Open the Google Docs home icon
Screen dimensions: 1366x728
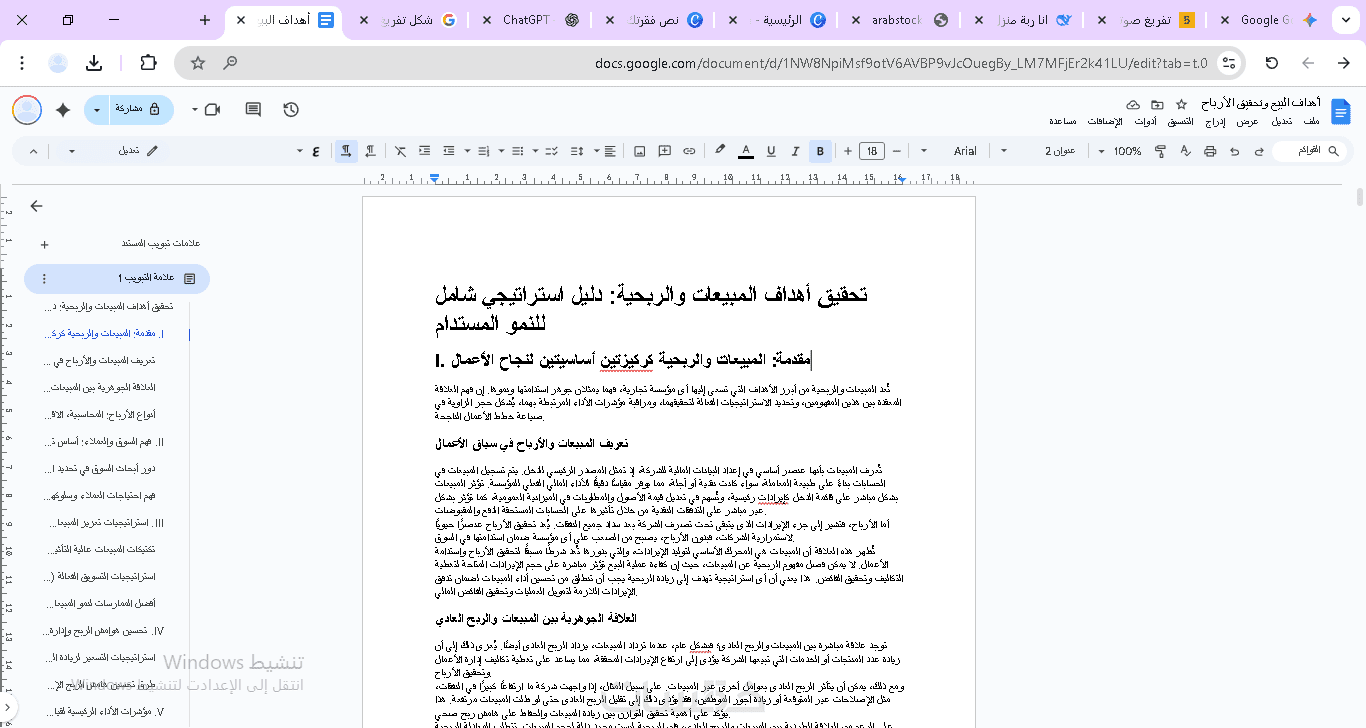click(1341, 110)
